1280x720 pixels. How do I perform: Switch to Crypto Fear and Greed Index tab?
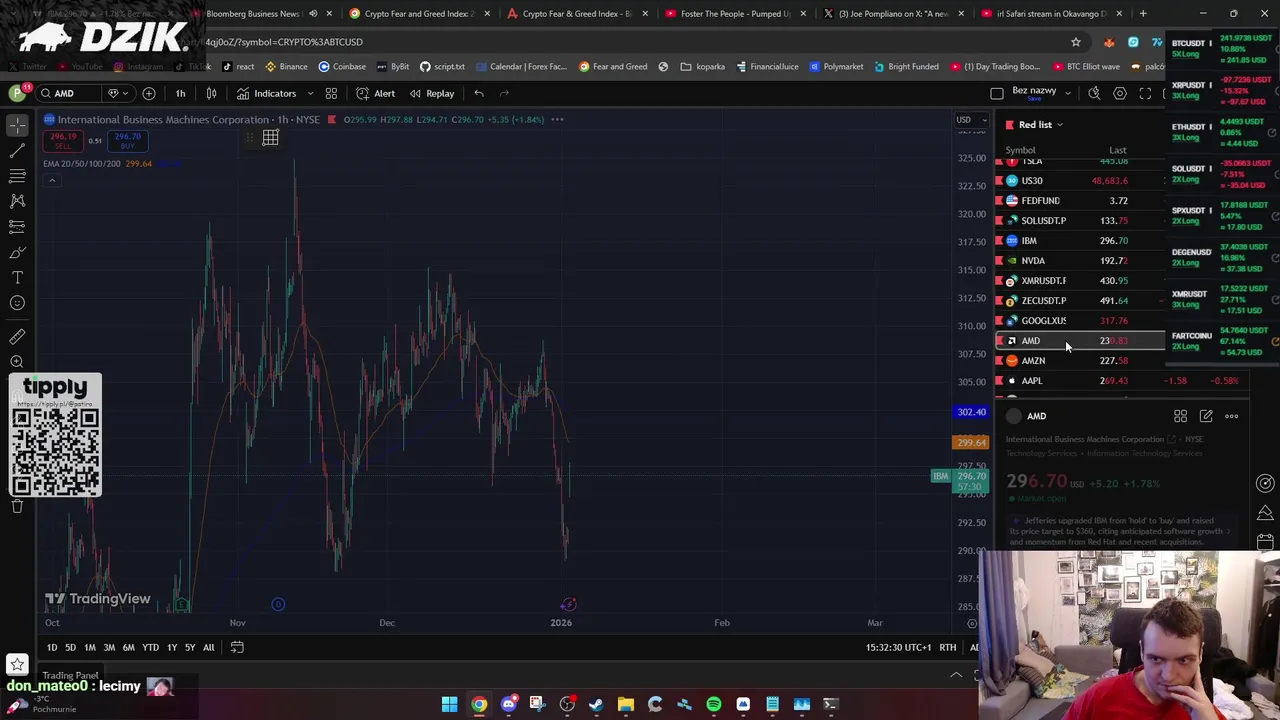pyautogui.click(x=419, y=13)
